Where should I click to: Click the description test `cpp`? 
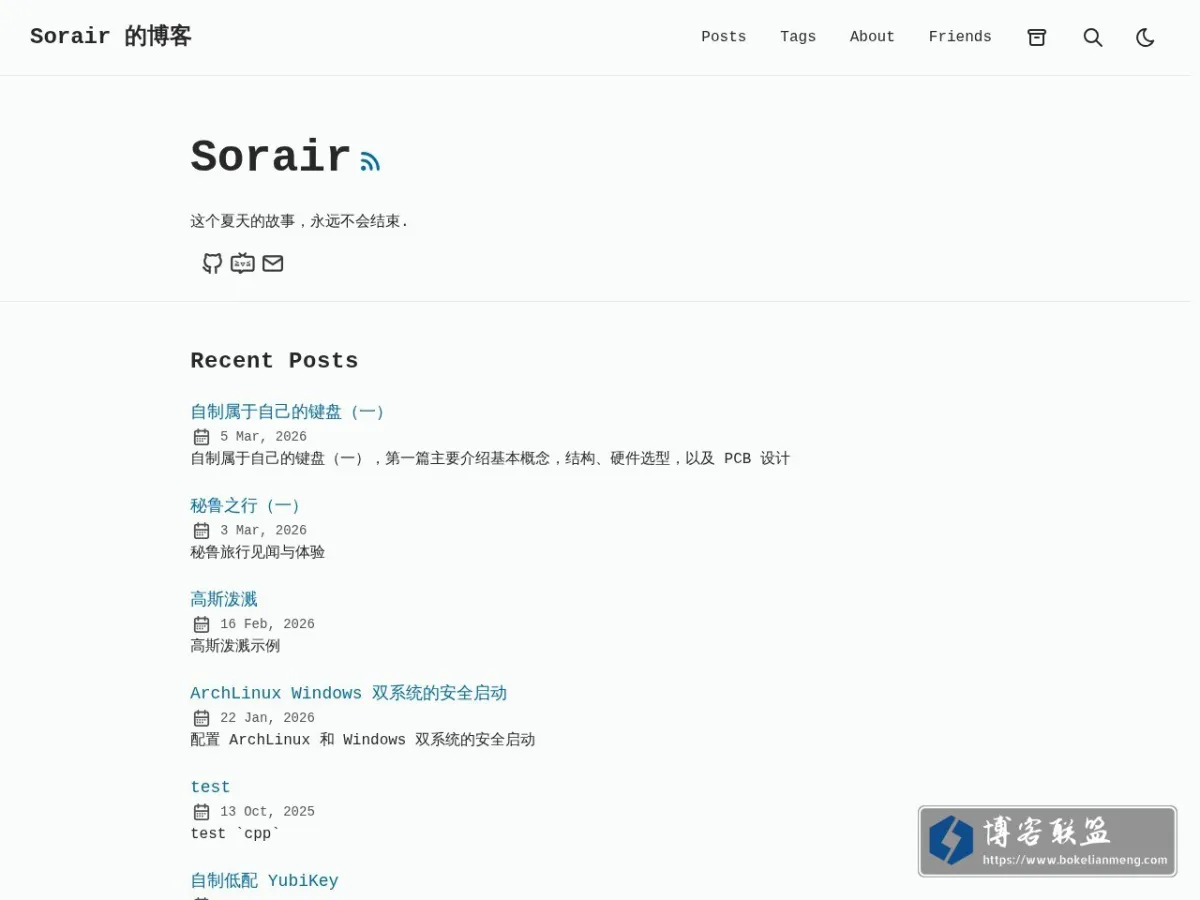point(235,834)
